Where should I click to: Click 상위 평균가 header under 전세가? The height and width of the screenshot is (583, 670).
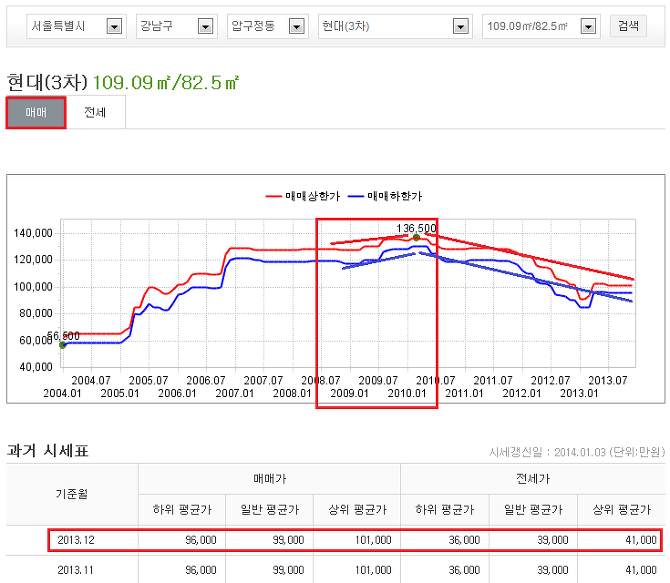click(621, 509)
